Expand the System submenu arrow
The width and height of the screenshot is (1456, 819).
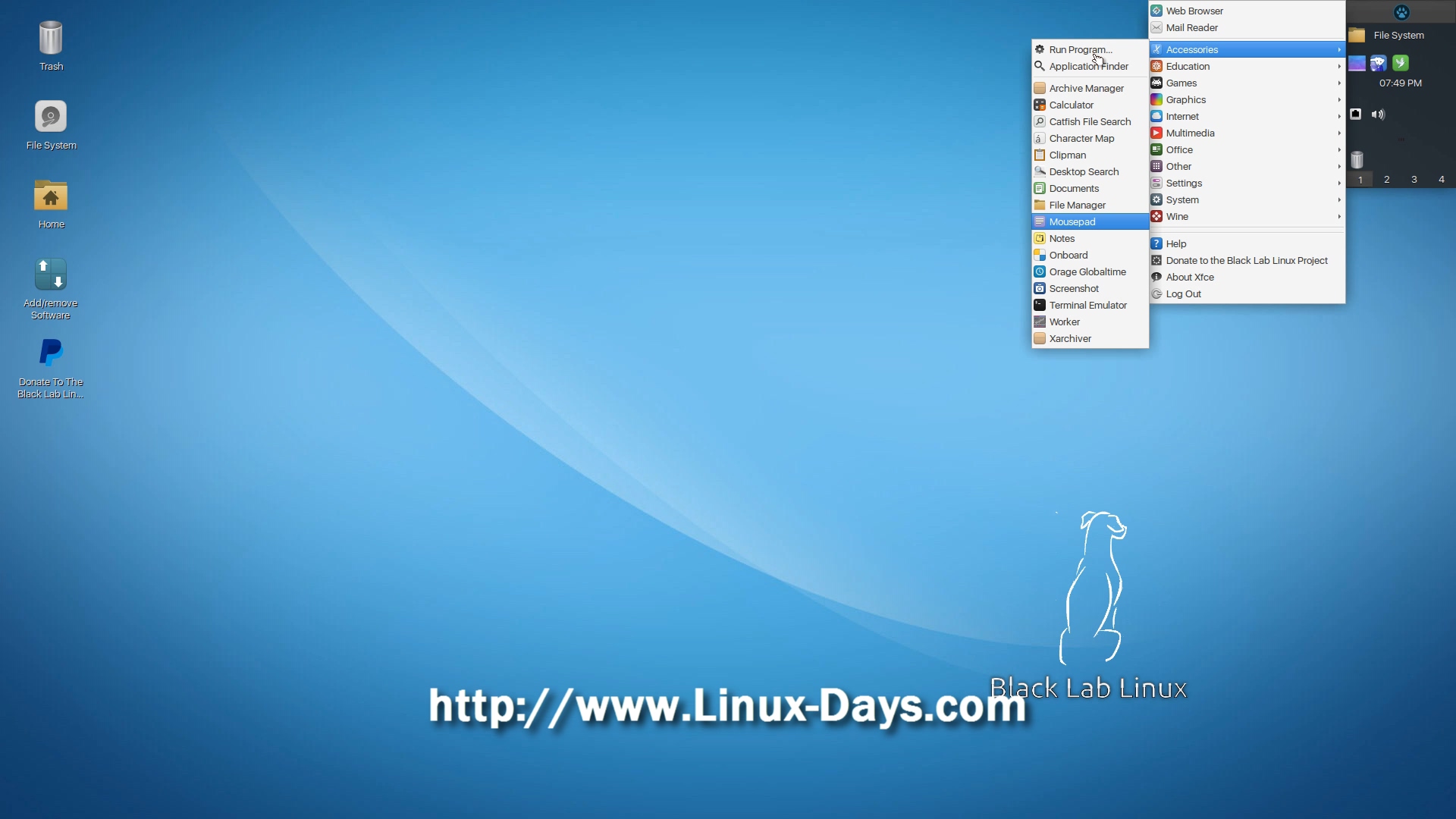coord(1339,200)
